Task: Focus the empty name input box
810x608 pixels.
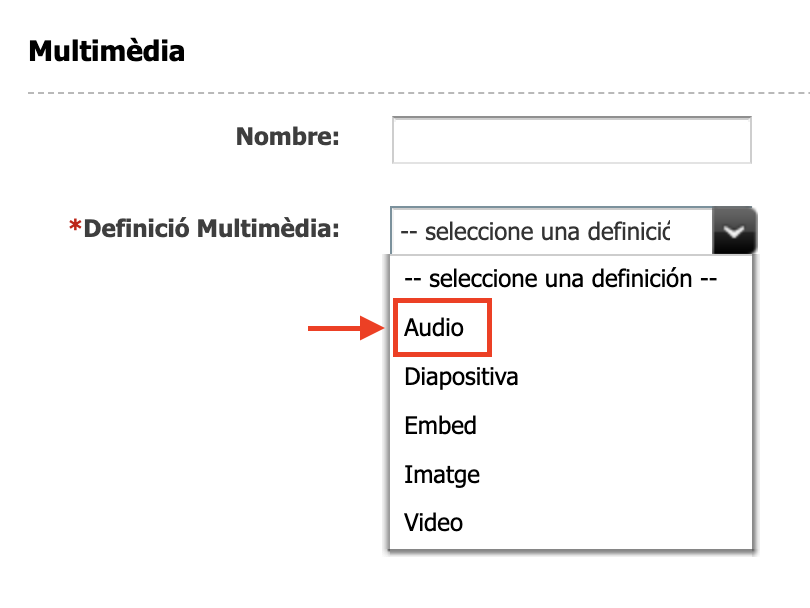Action: pos(571,140)
